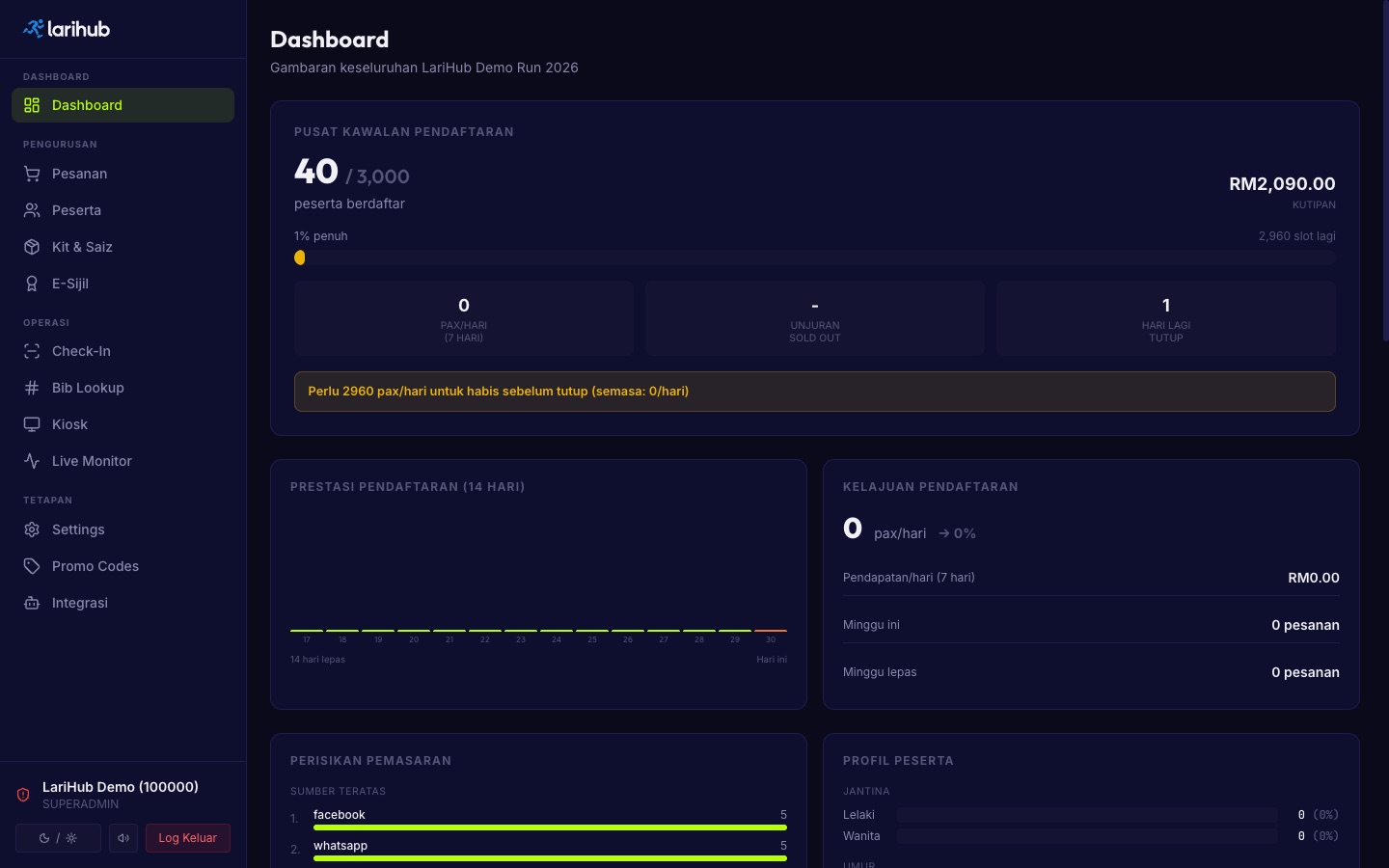
Task: Open Peserta via its people icon
Action: point(32,210)
